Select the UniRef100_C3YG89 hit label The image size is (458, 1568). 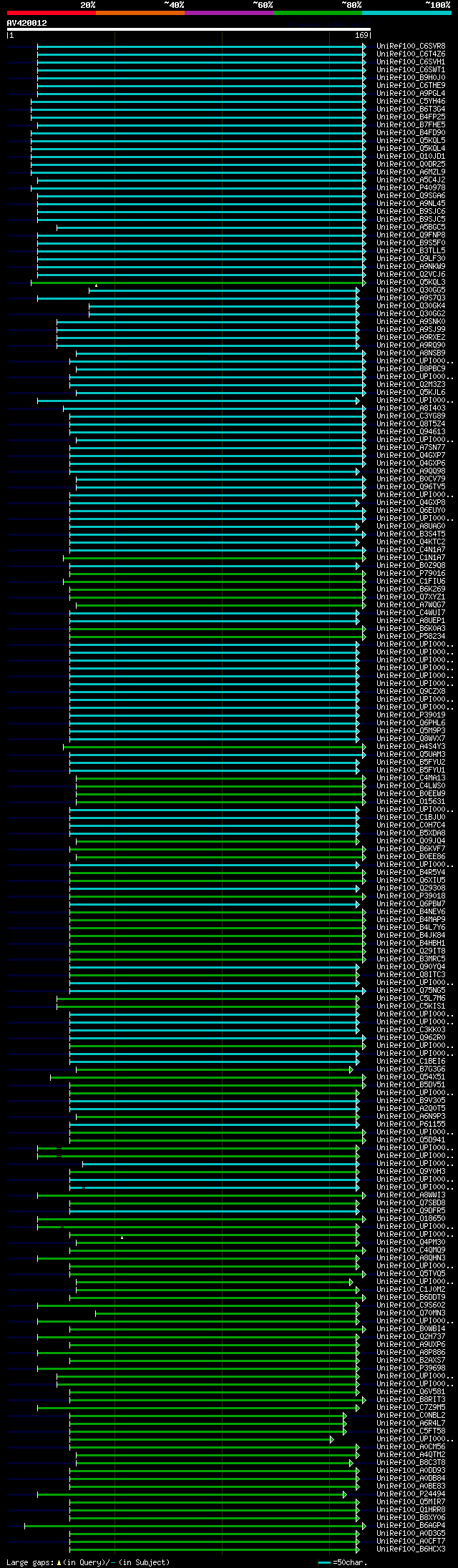pyautogui.click(x=411, y=416)
